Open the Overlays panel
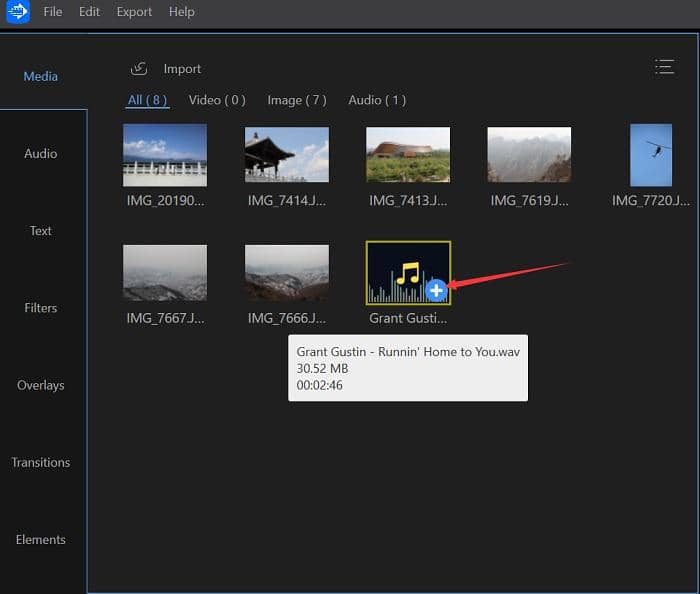This screenshot has width=700, height=594. pos(41,385)
